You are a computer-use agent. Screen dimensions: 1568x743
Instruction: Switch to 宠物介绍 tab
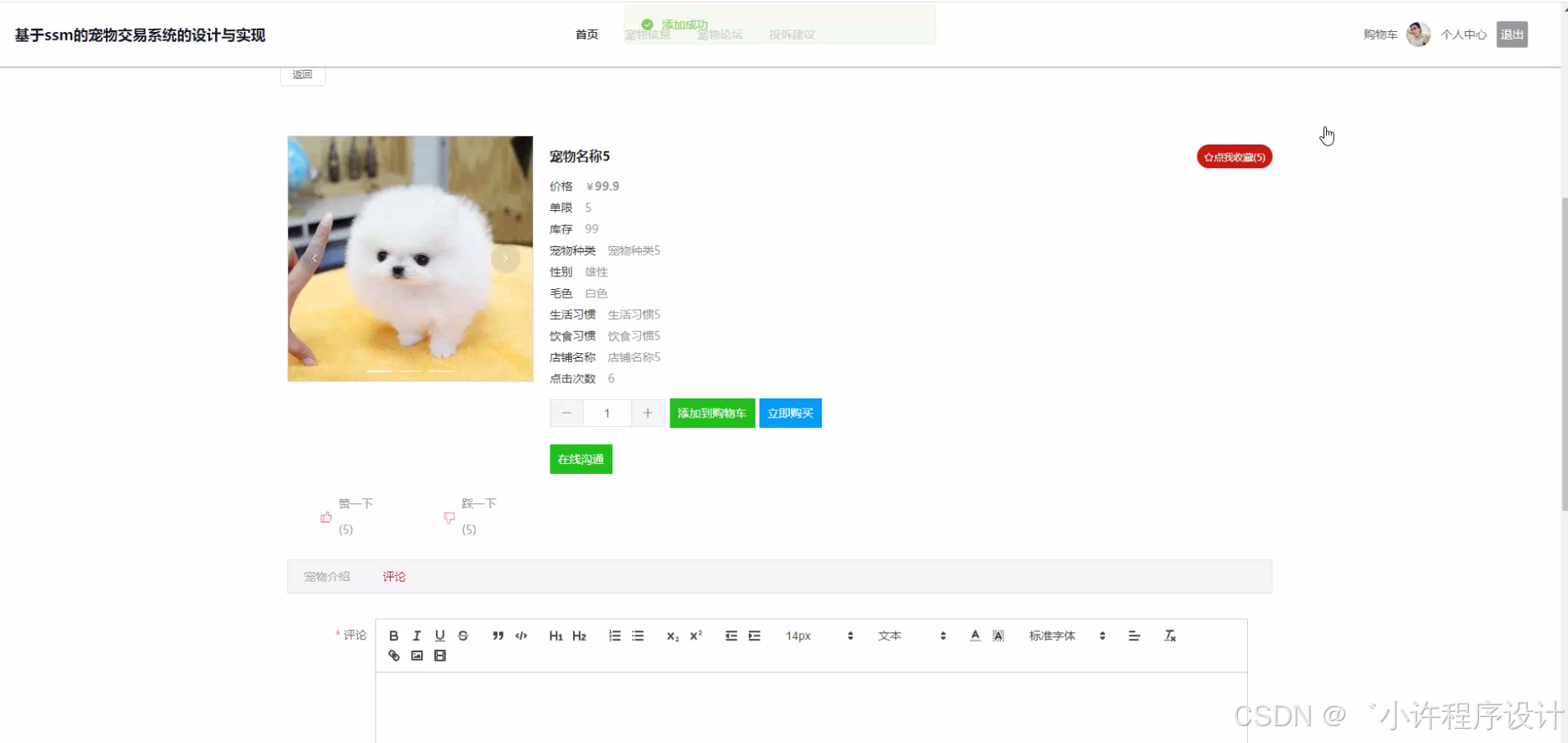click(327, 577)
